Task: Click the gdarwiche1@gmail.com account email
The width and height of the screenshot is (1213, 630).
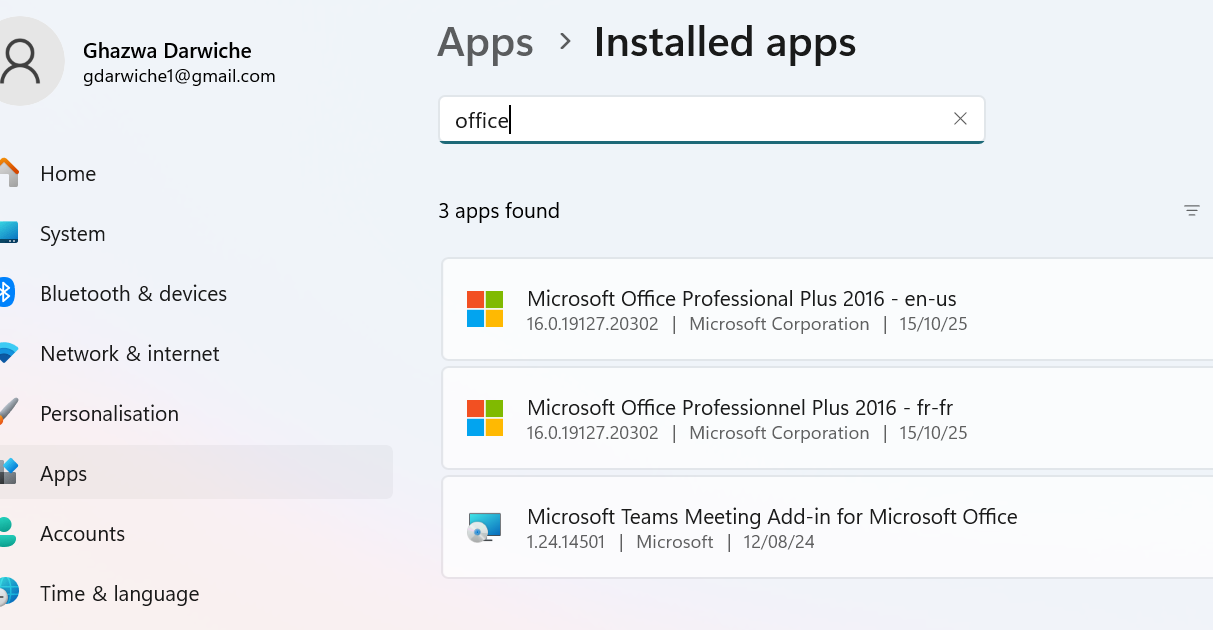Action: click(179, 76)
